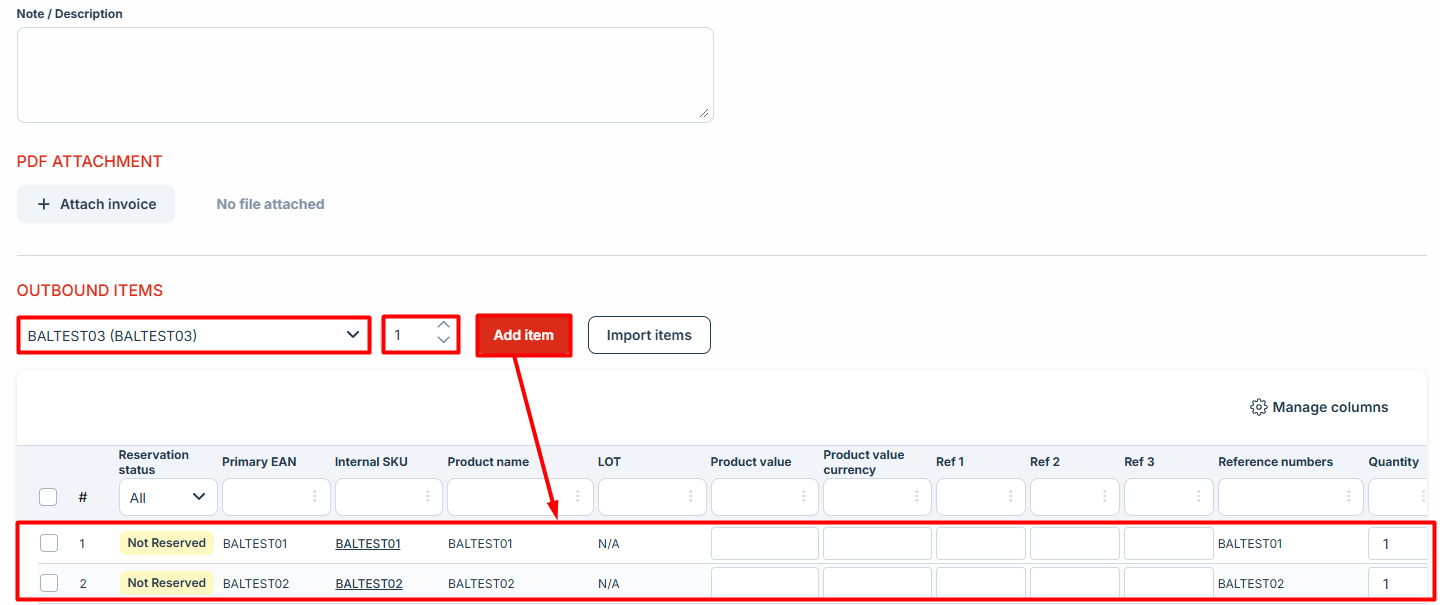The width and height of the screenshot is (1440, 605).
Task: Click into the Note / Description text area
Action: (x=365, y=75)
